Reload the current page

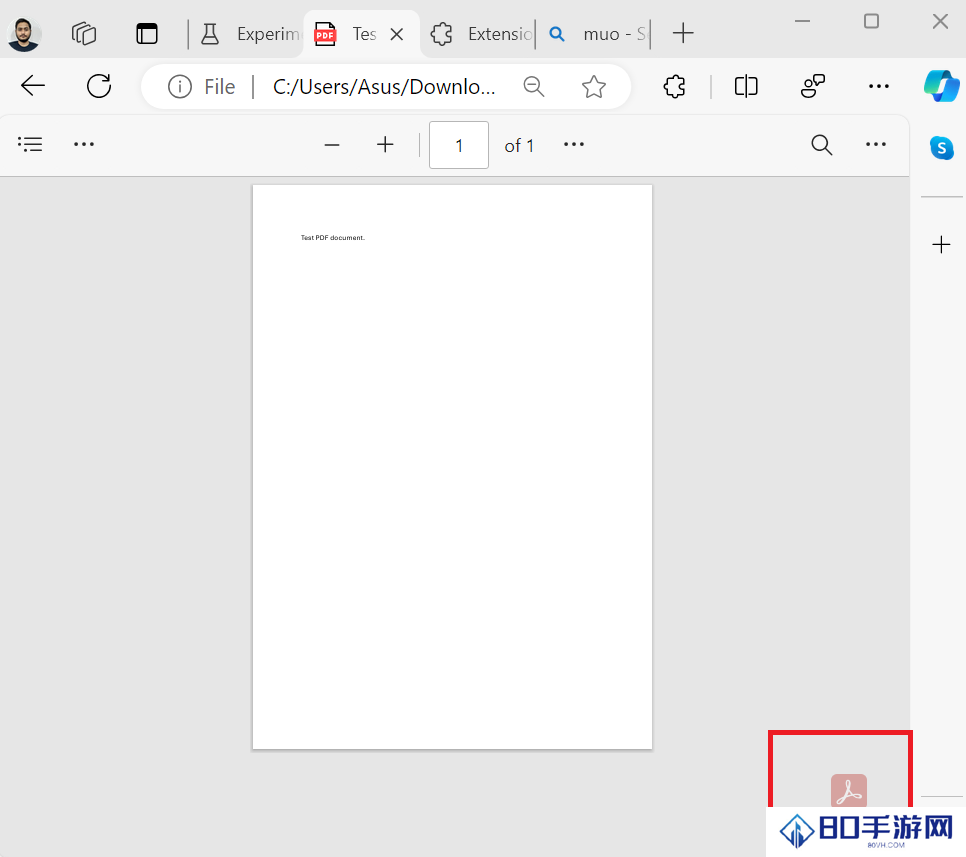[x=99, y=86]
